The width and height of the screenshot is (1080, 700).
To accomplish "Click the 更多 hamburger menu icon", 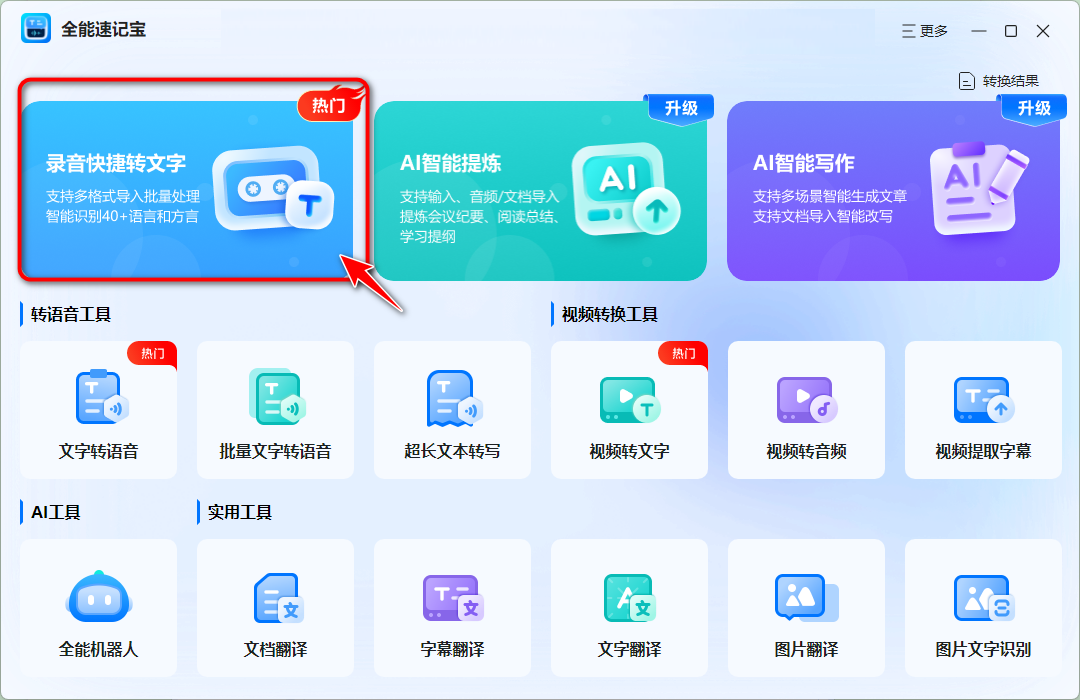I will [x=908, y=31].
